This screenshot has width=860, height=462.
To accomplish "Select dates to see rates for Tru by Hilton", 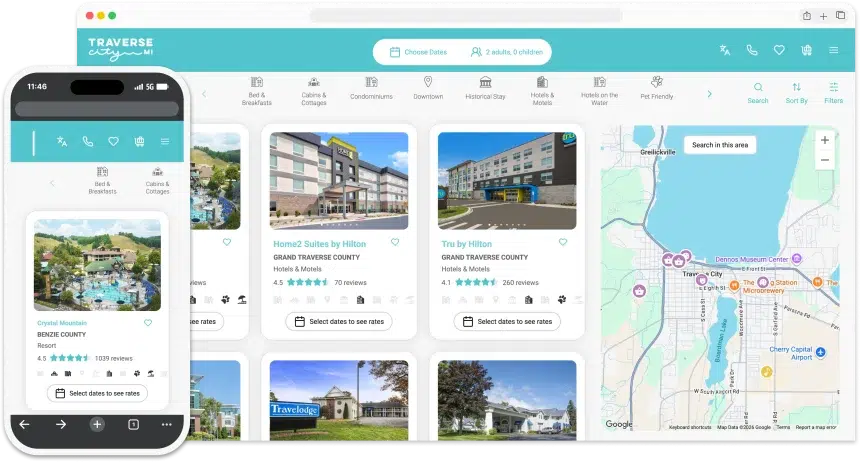I will coord(507,322).
